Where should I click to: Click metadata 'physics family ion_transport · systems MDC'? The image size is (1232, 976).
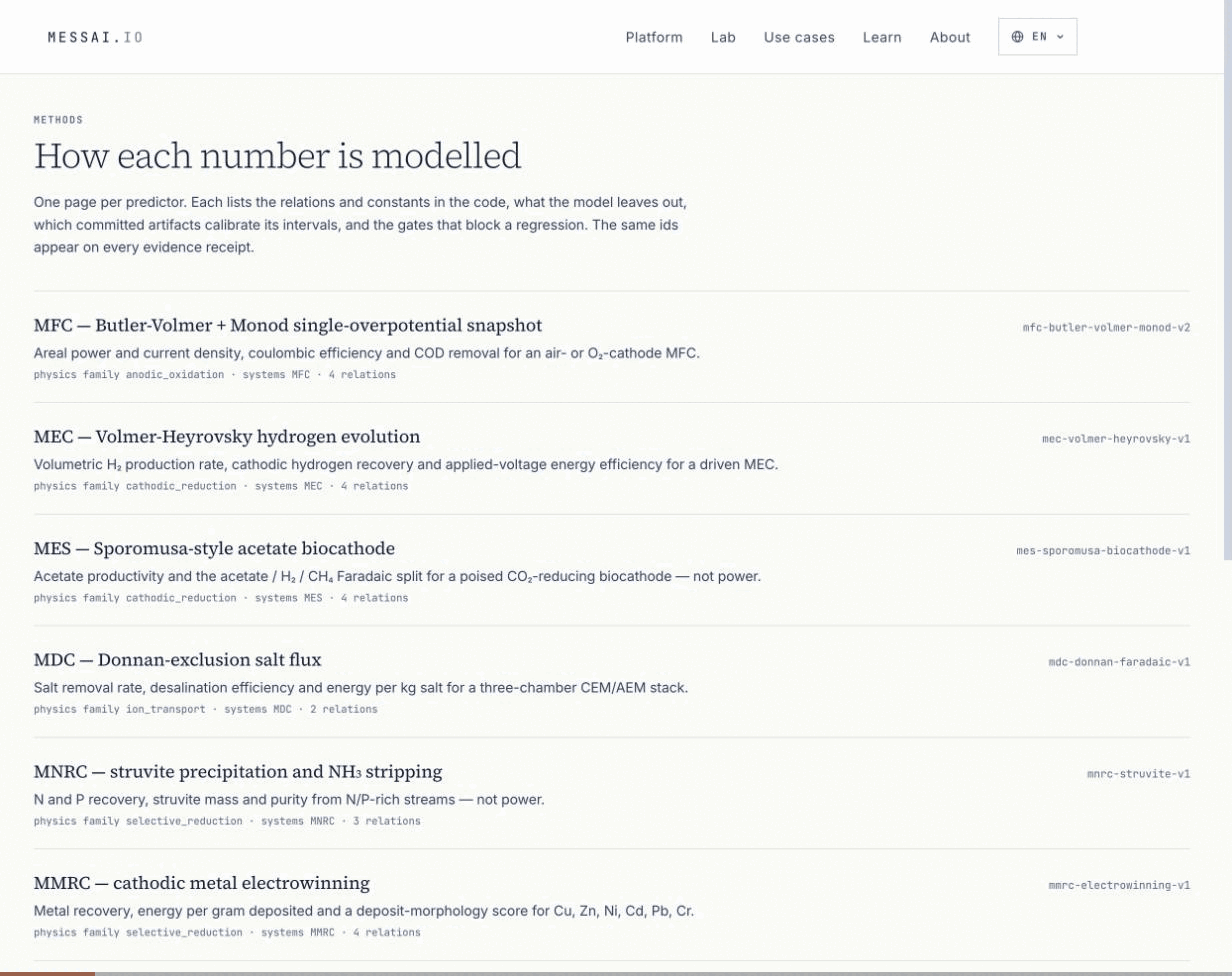click(x=163, y=710)
